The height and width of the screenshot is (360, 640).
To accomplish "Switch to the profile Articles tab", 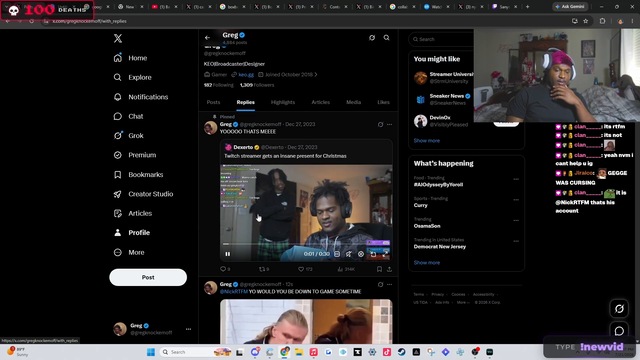I will [x=320, y=102].
